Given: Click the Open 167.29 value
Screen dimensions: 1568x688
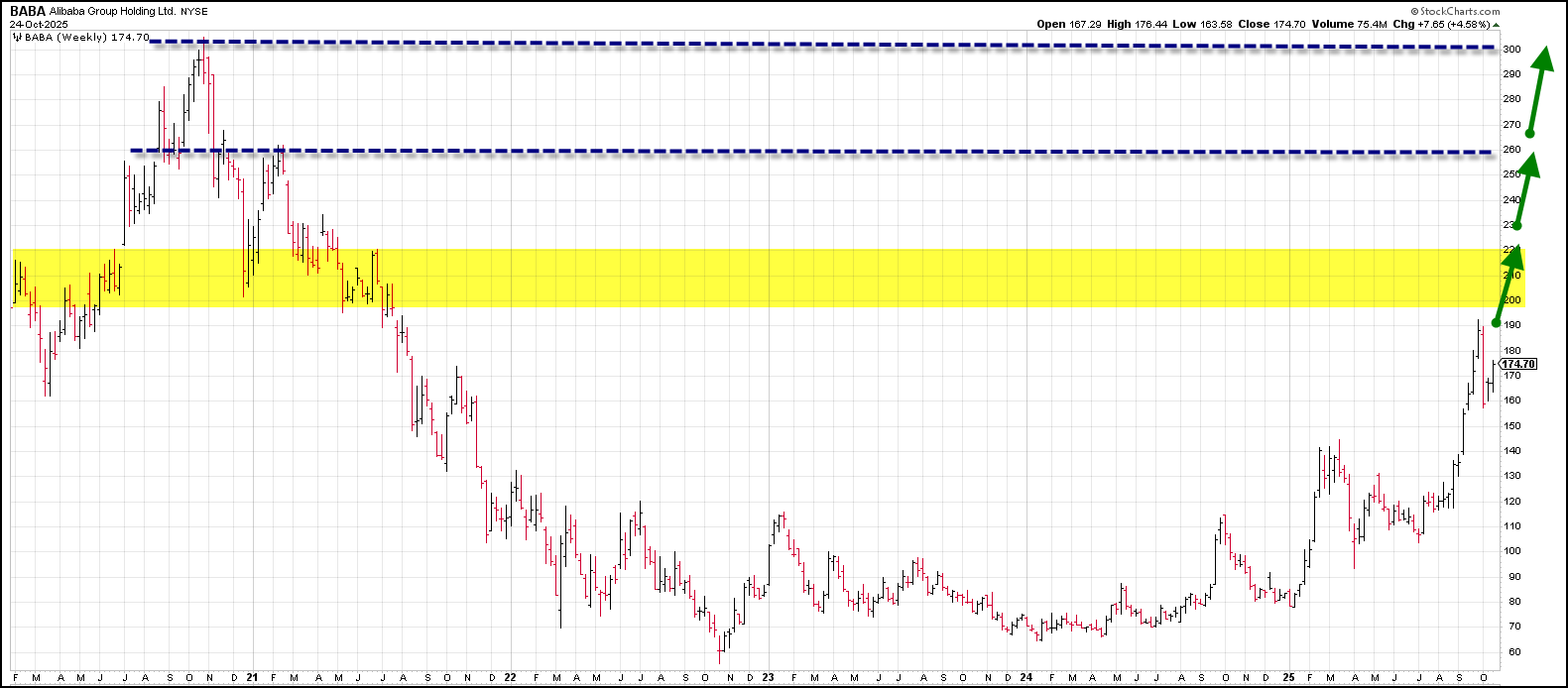Looking at the screenshot, I should tap(1069, 24).
